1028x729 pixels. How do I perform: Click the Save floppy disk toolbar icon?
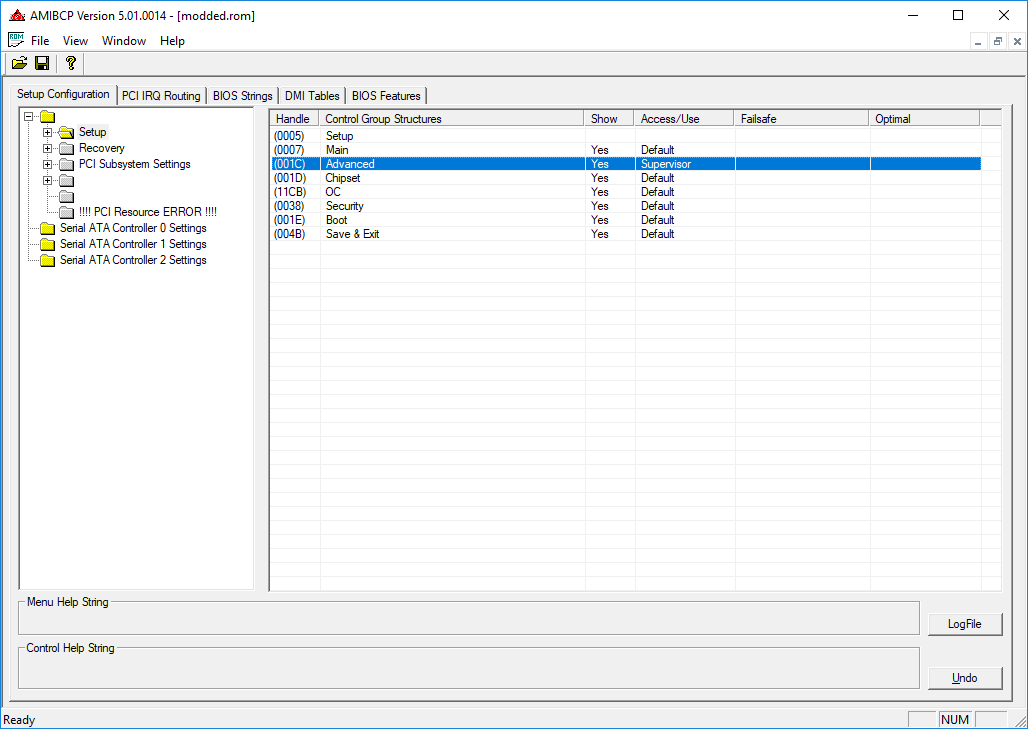pos(42,63)
